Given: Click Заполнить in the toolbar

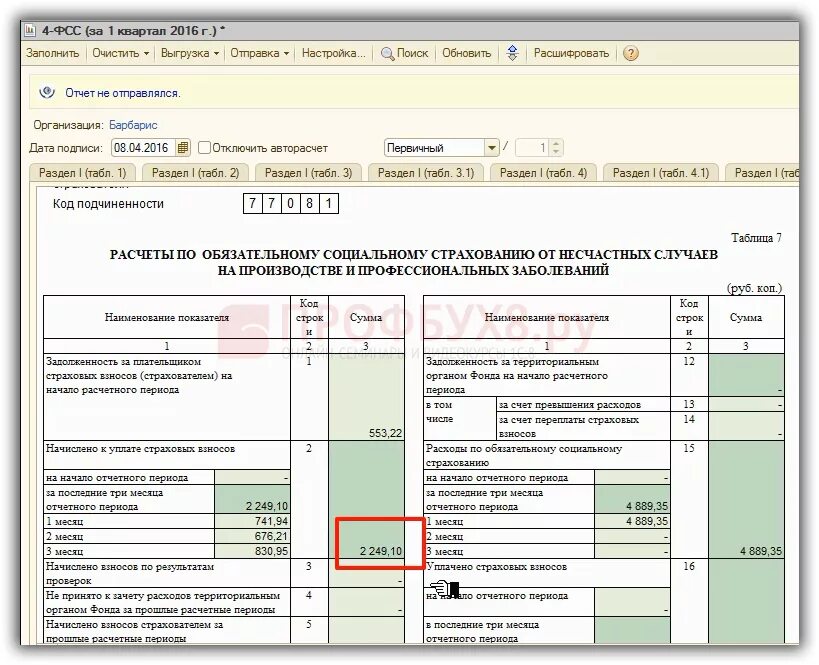Looking at the screenshot, I should (x=52, y=53).
